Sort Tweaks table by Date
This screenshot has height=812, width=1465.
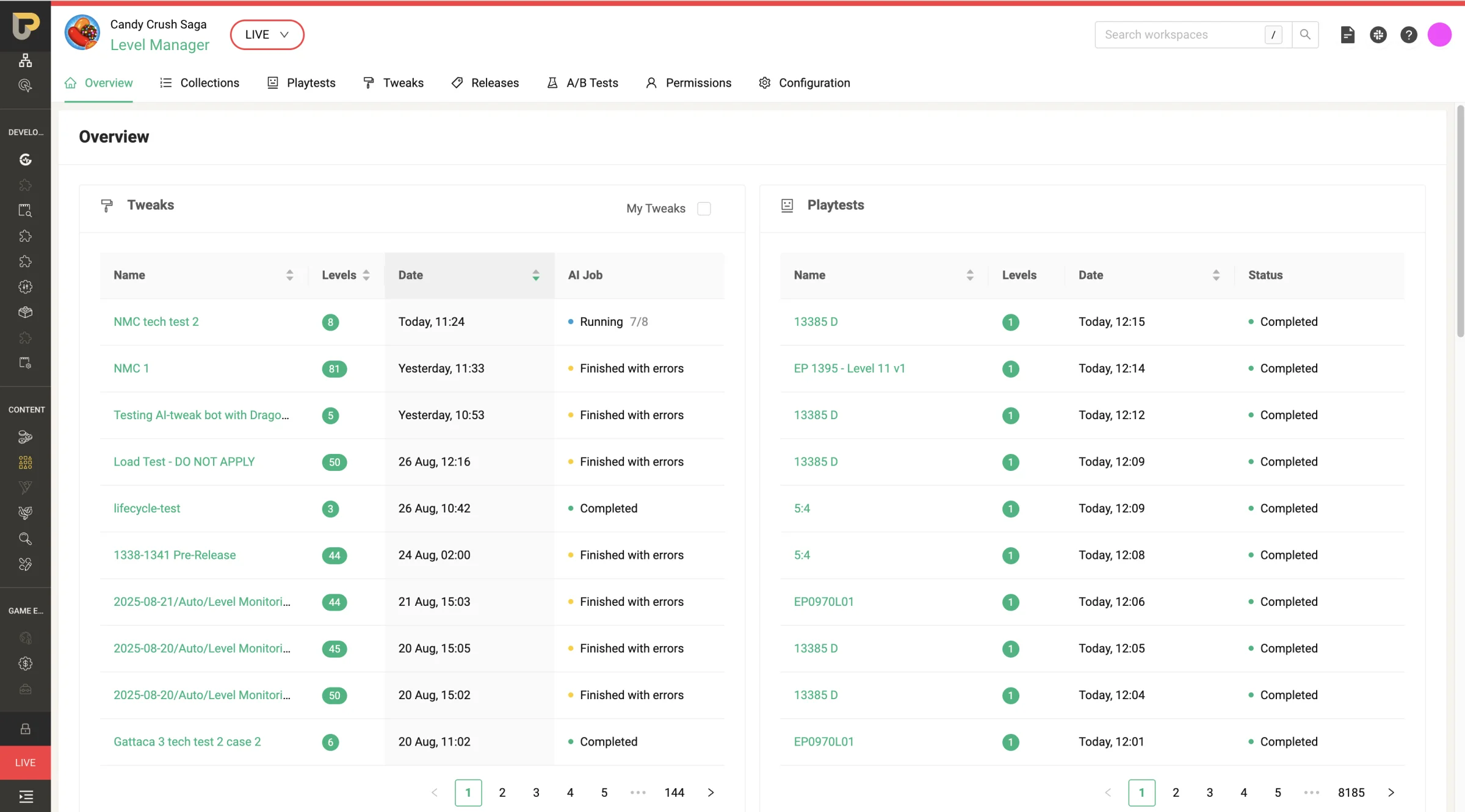pos(535,275)
